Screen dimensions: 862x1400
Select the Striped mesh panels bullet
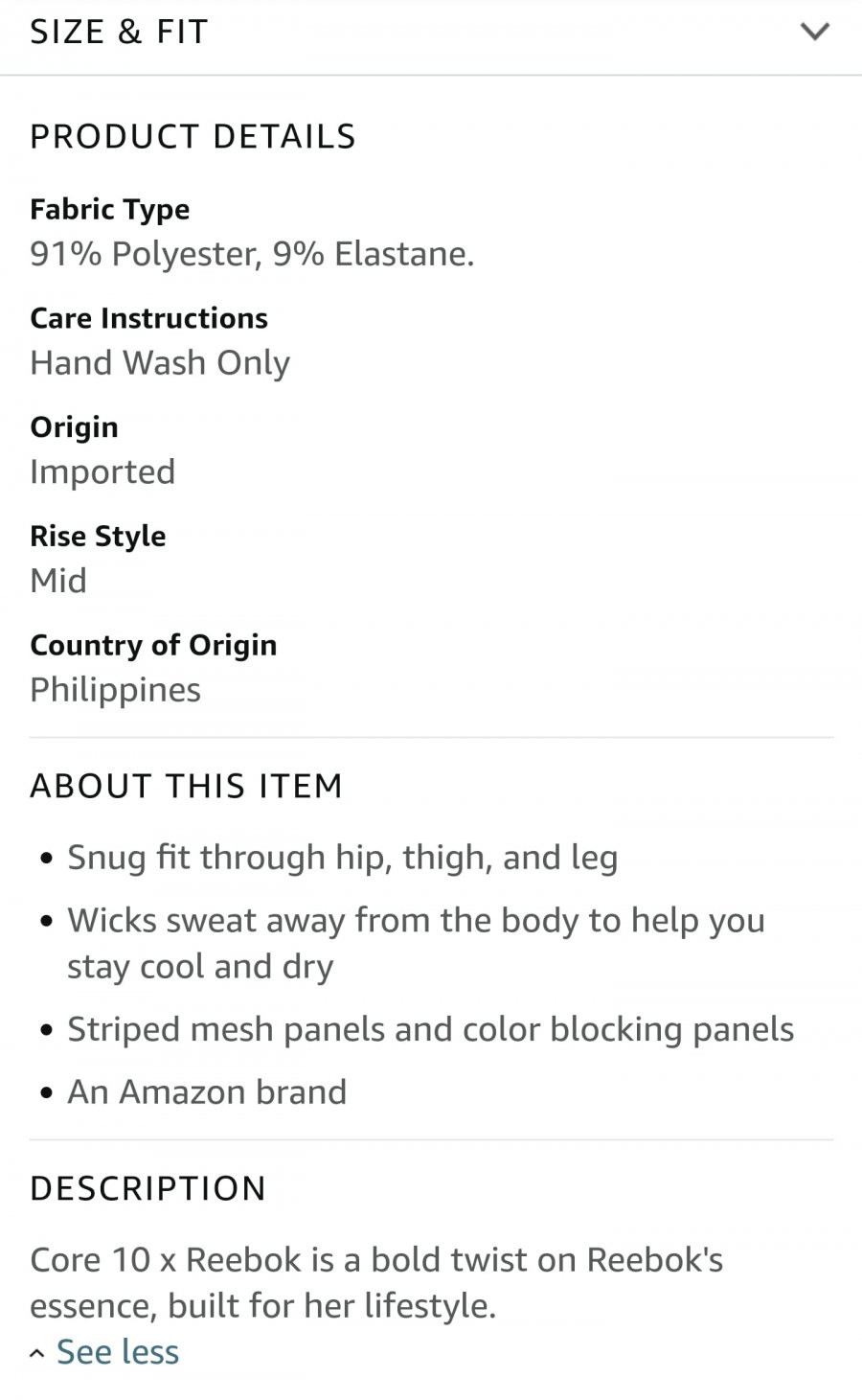pos(430,1029)
